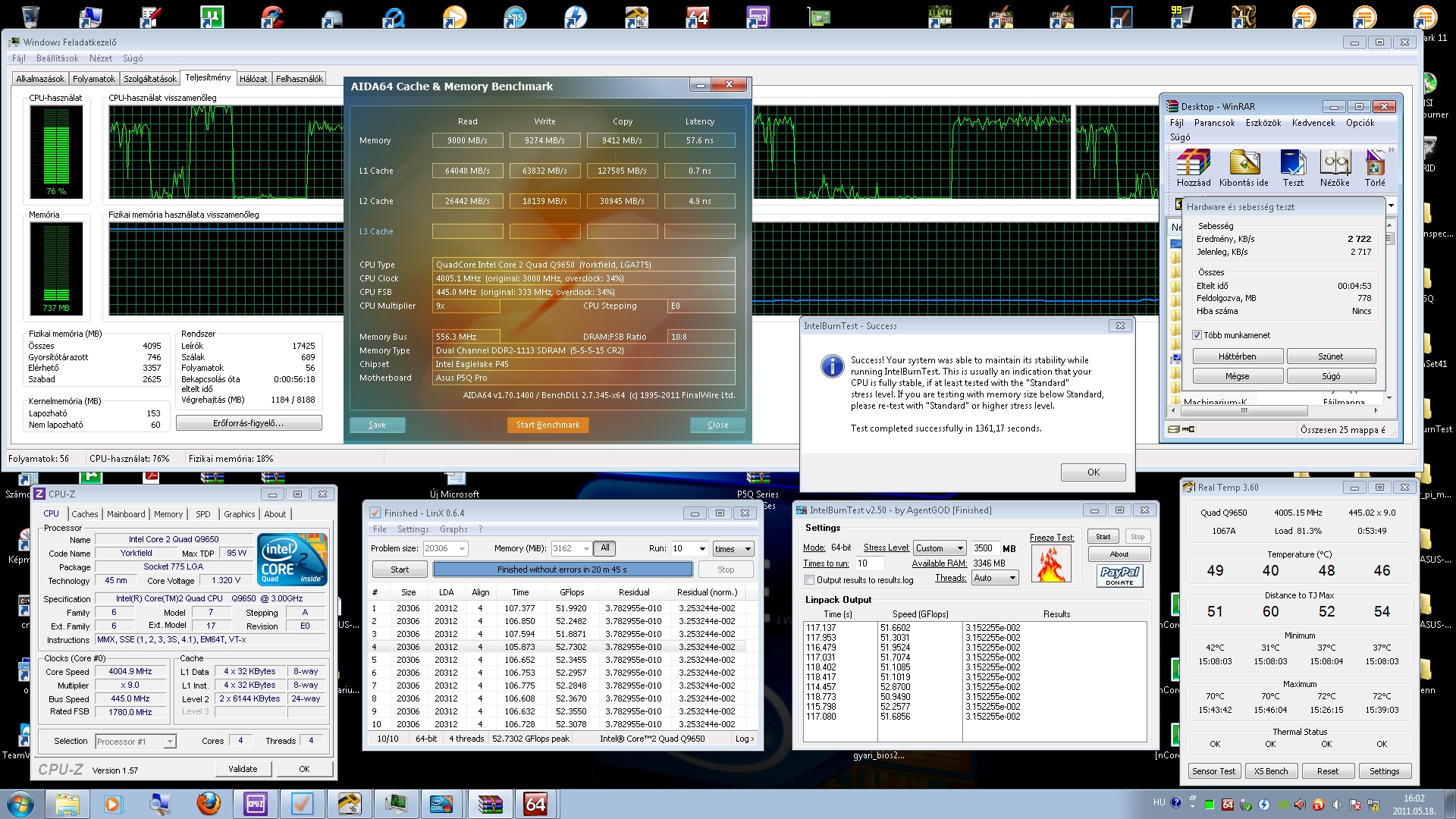Open Nézet menu in Task Manager
Screen dimensions: 1456x819
100,58
